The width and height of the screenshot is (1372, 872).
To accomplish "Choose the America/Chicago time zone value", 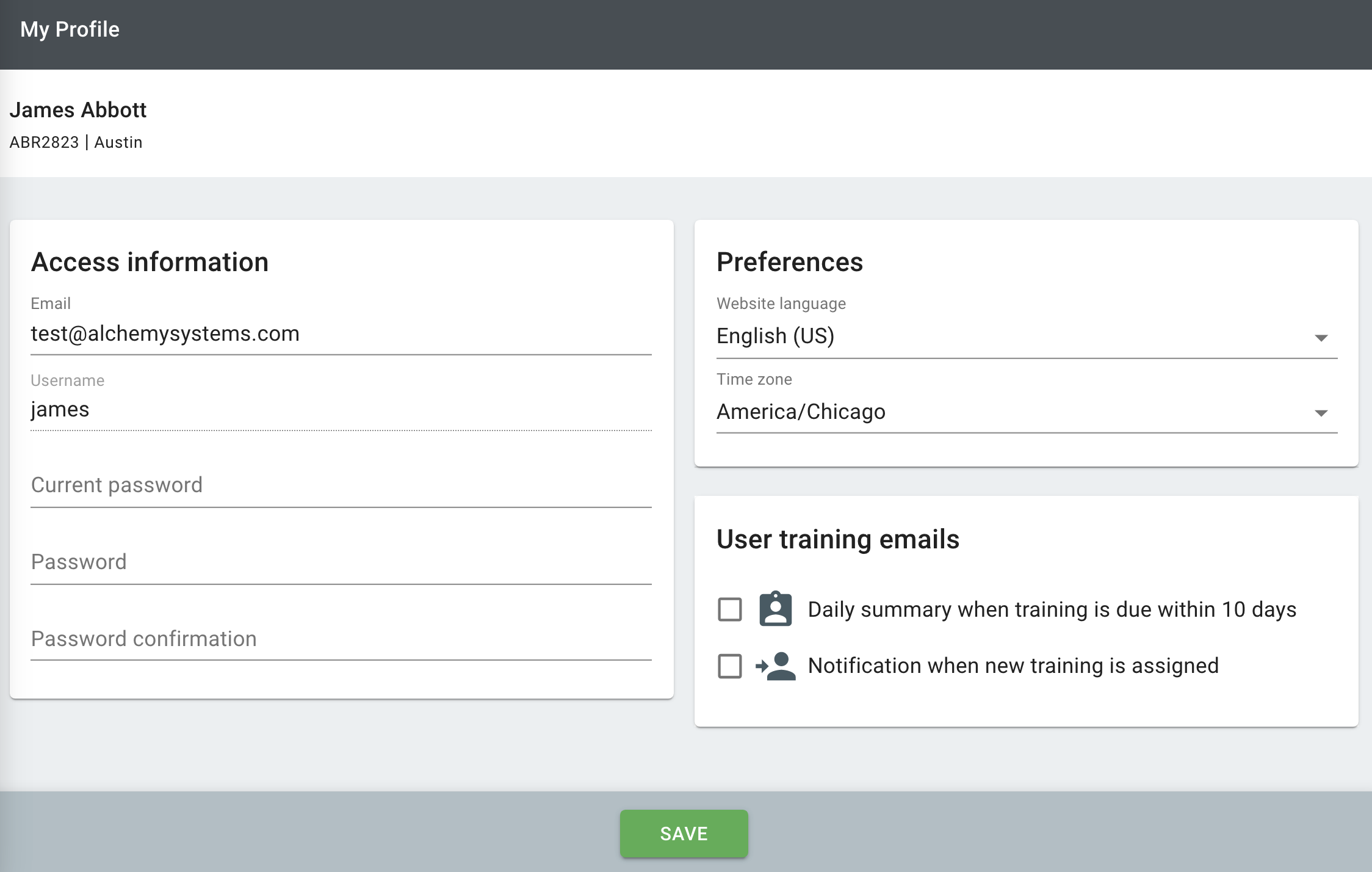I will [801, 412].
